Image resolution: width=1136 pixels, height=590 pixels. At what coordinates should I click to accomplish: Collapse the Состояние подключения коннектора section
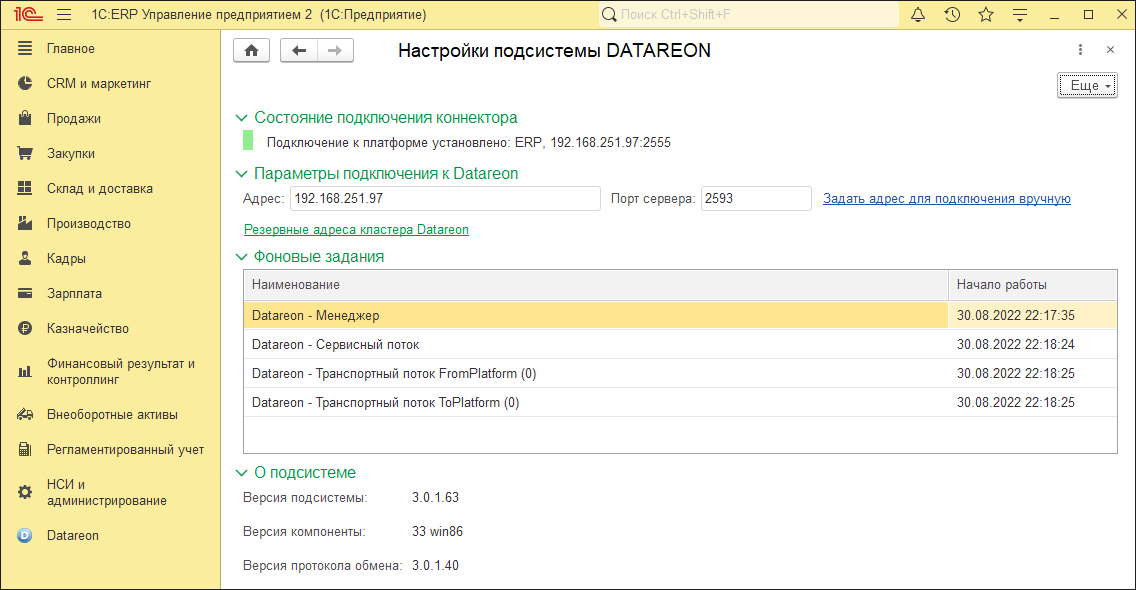(x=241, y=118)
